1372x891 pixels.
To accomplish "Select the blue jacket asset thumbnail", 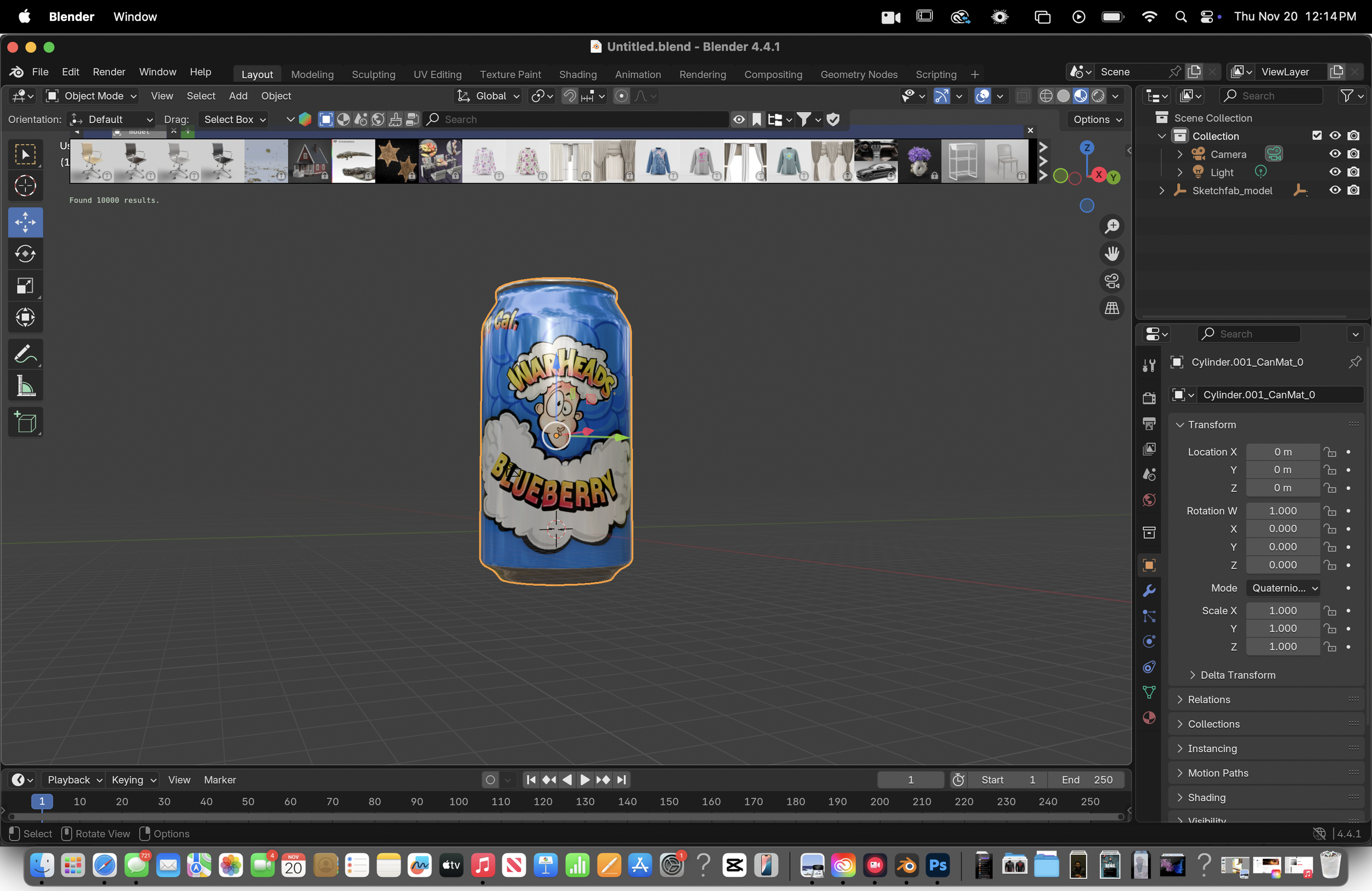I will (659, 161).
